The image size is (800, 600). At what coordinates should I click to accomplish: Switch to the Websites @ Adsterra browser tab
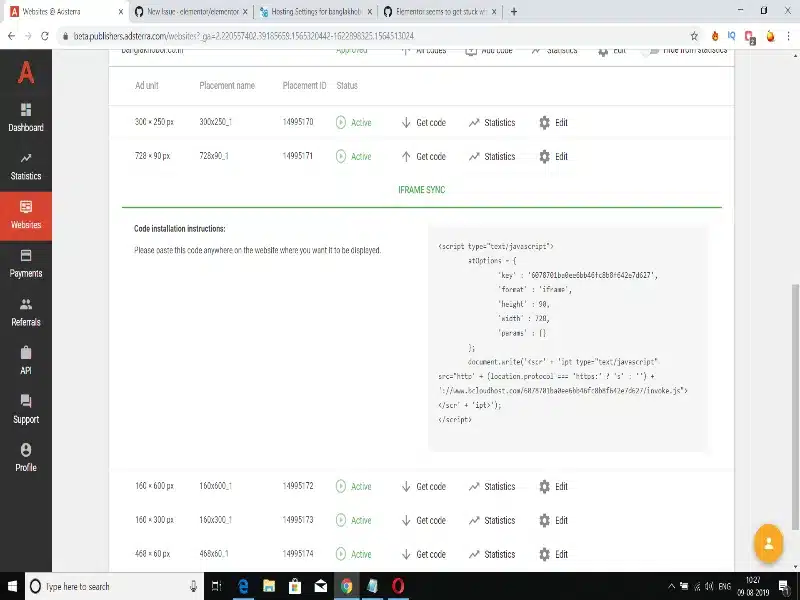click(65, 11)
